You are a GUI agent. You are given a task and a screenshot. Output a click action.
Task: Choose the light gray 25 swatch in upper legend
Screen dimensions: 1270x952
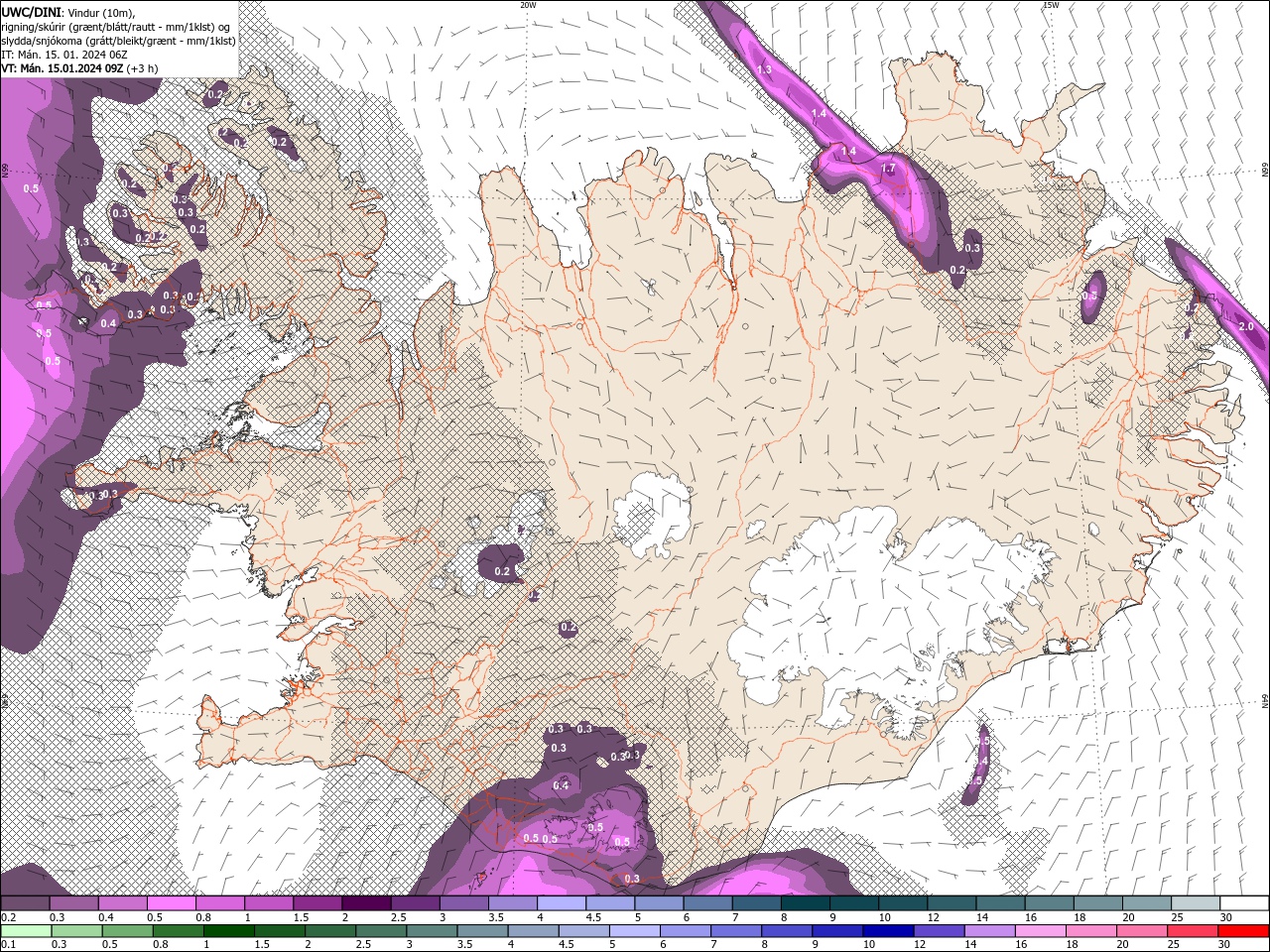[1196, 903]
